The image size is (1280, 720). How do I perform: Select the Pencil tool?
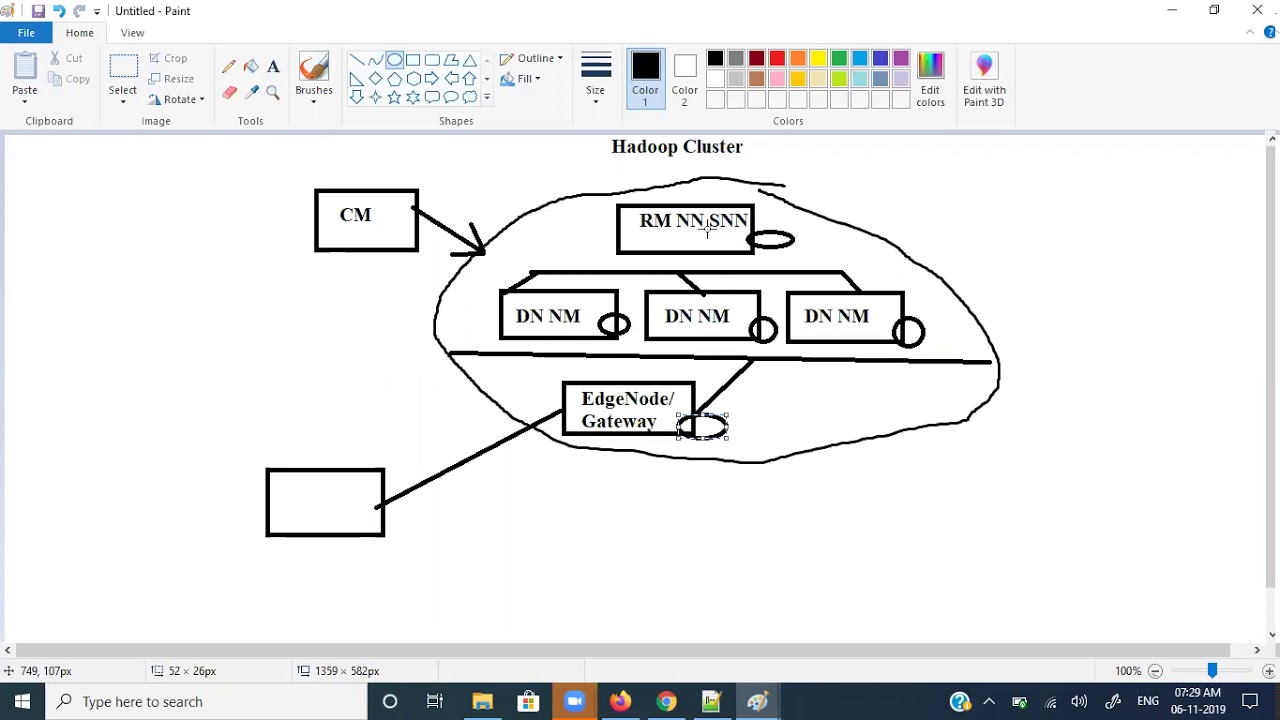coord(229,67)
